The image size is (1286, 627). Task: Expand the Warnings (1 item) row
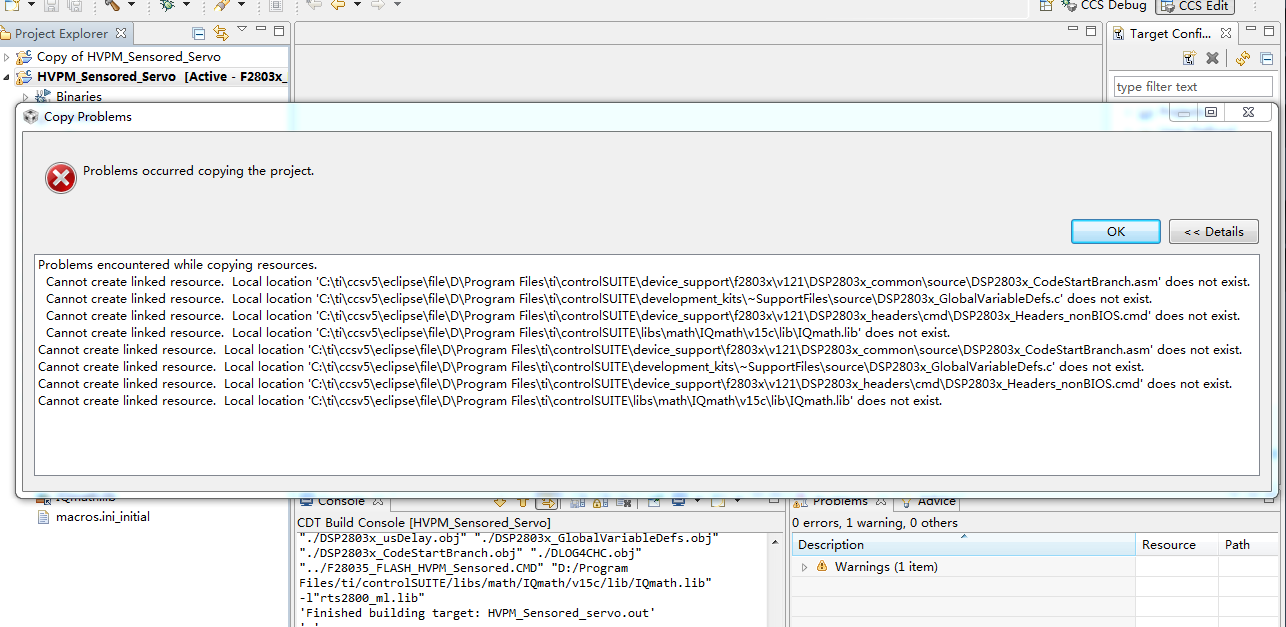tap(805, 567)
